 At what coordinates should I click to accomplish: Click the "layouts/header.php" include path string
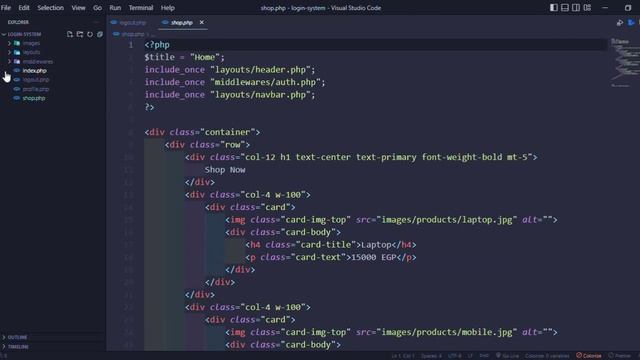pyautogui.click(x=260, y=70)
